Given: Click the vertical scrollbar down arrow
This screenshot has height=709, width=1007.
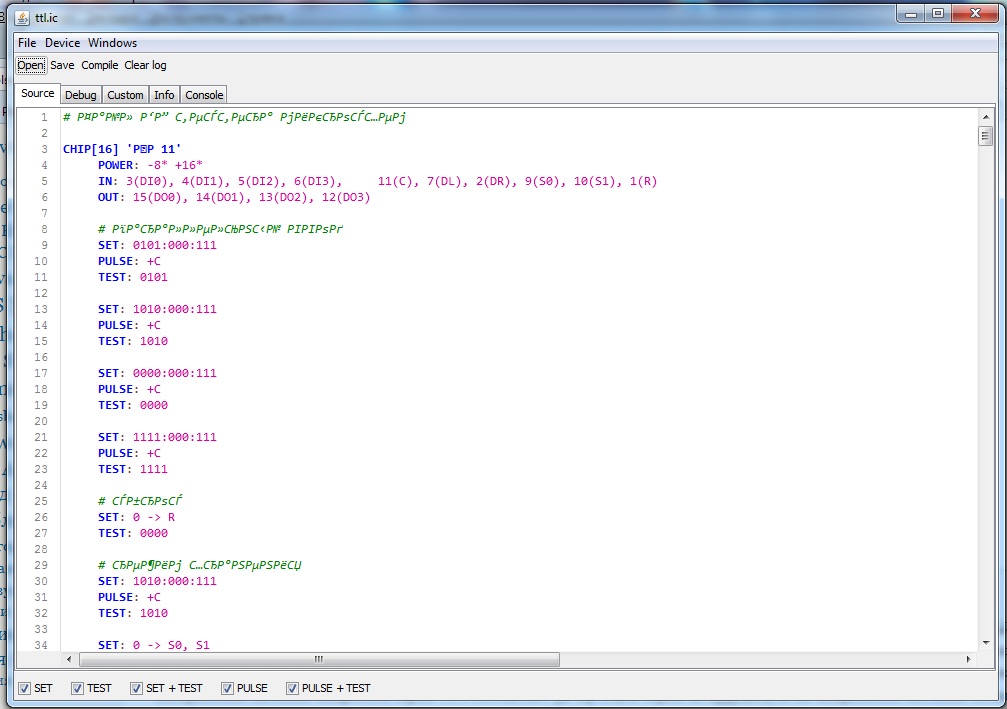Looking at the screenshot, I should [985, 642].
